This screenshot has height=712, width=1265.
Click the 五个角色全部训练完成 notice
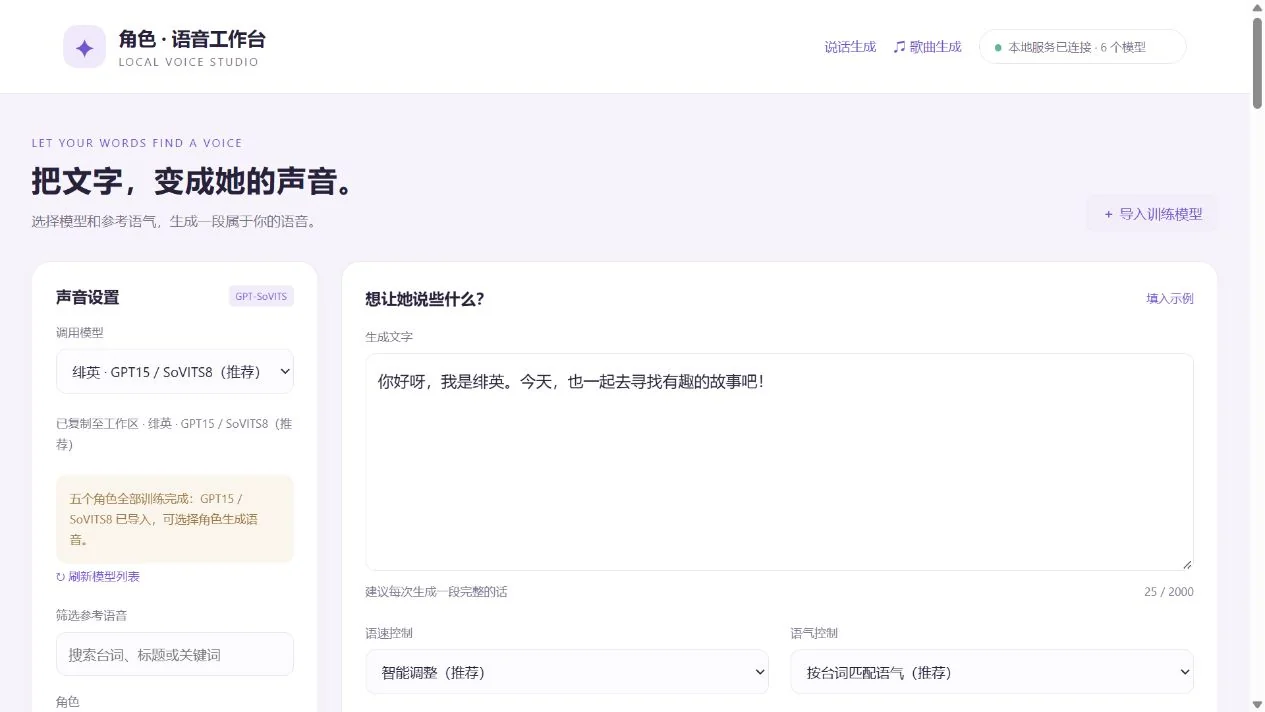(175, 519)
